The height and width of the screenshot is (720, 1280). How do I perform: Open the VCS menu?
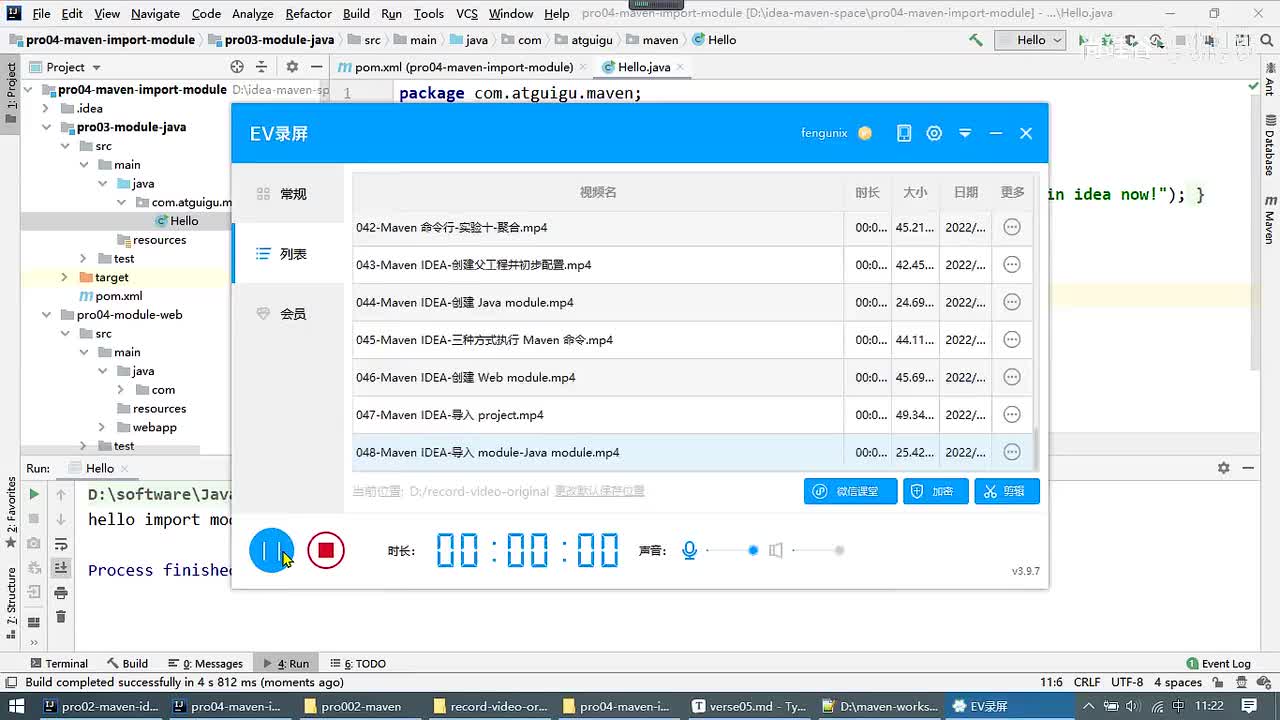(467, 14)
